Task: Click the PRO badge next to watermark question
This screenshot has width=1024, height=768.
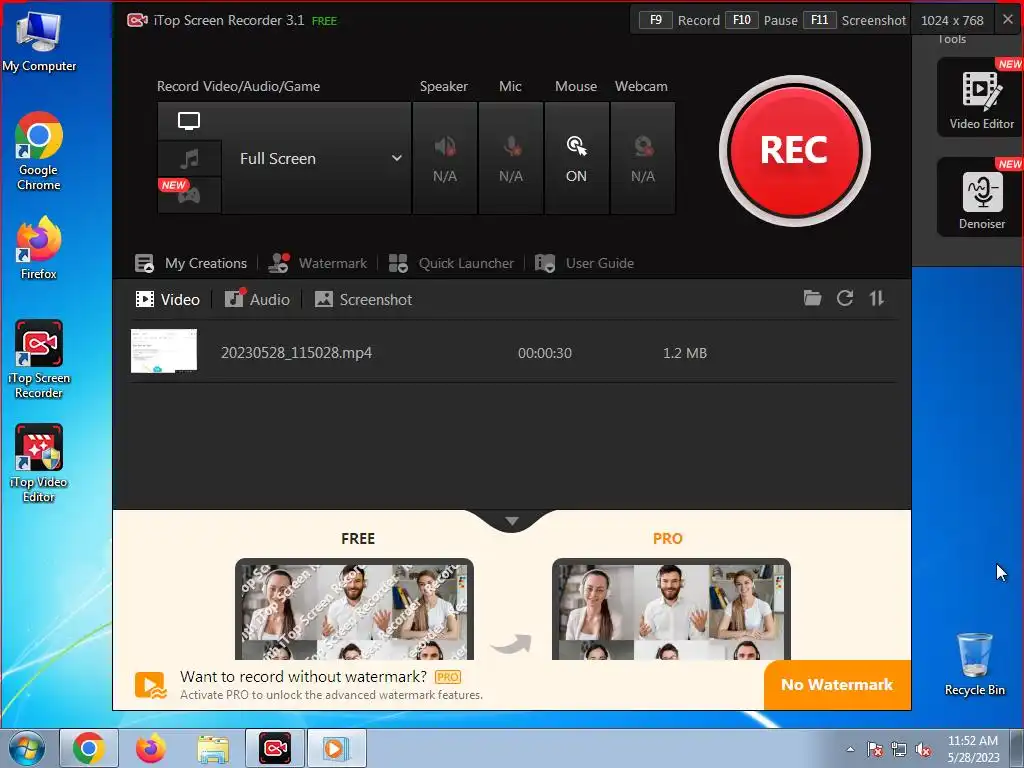Action: click(447, 677)
